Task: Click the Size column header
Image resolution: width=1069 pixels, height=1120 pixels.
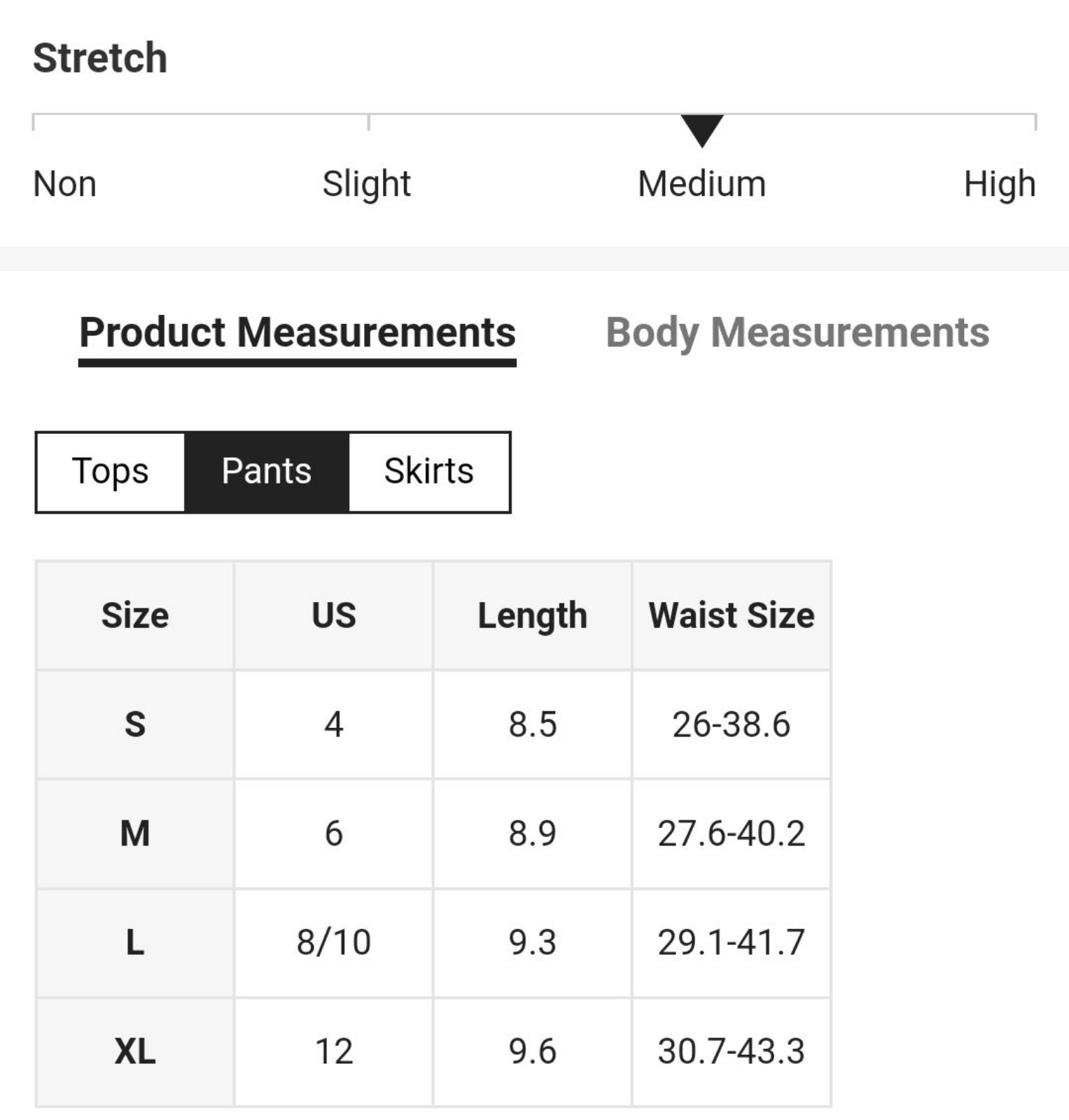Action: pyautogui.click(x=135, y=616)
